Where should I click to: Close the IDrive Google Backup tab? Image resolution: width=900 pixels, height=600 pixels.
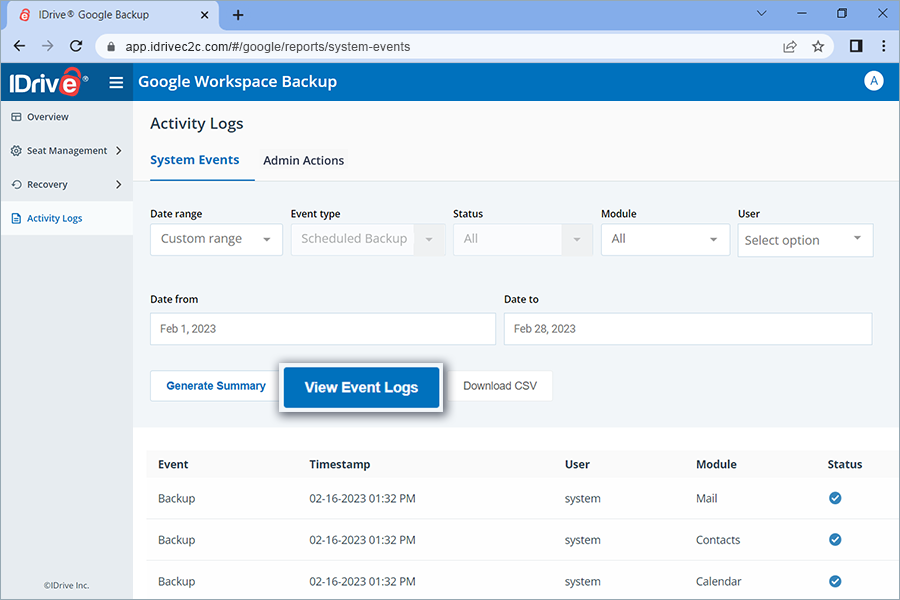204,15
